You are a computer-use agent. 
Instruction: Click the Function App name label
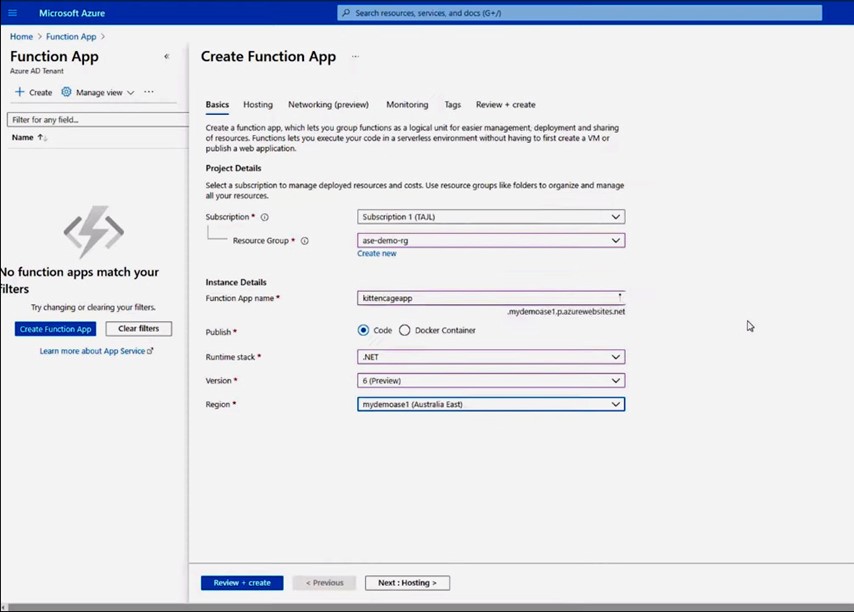click(240, 298)
